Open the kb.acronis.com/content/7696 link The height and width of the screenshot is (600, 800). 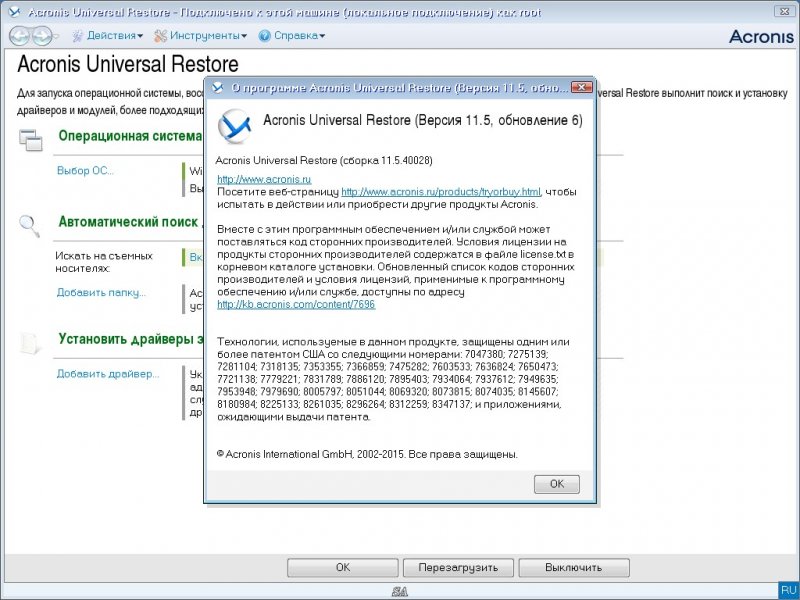(x=296, y=305)
